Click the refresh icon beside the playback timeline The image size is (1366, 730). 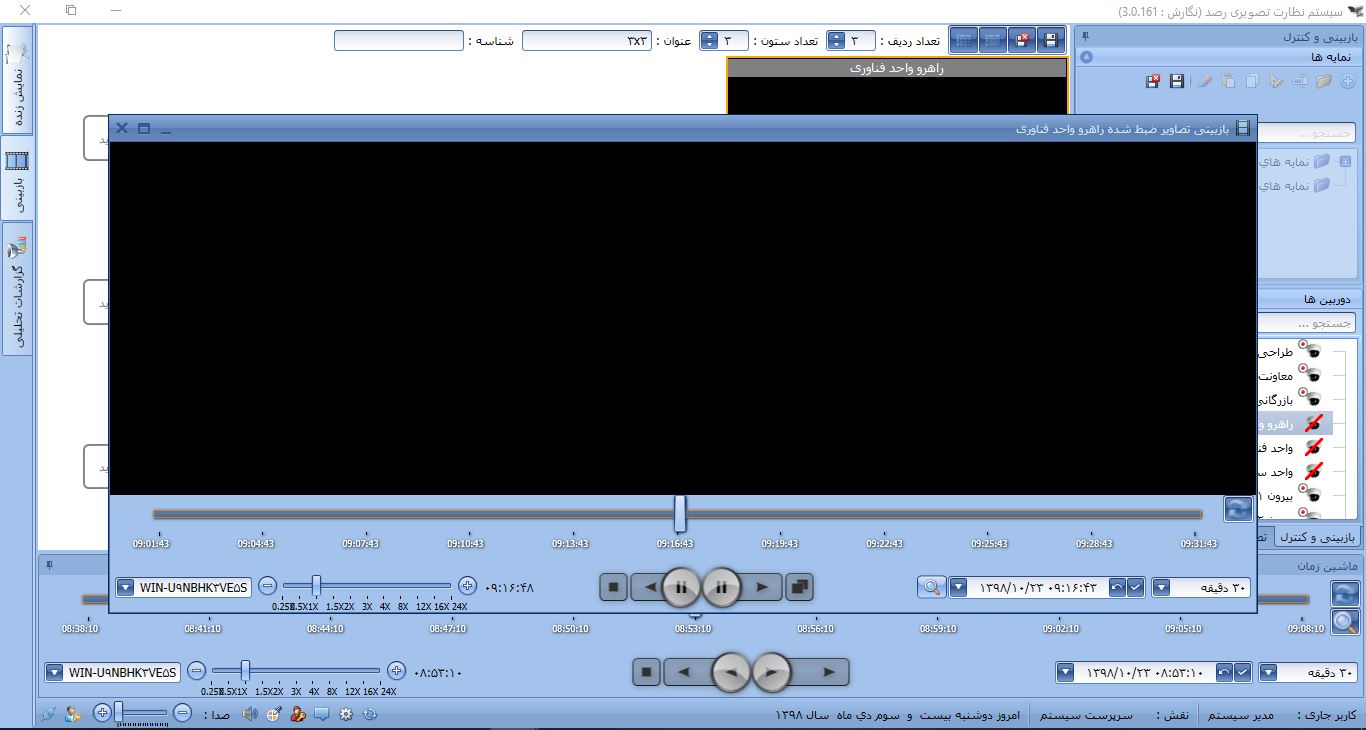pyautogui.click(x=1238, y=509)
